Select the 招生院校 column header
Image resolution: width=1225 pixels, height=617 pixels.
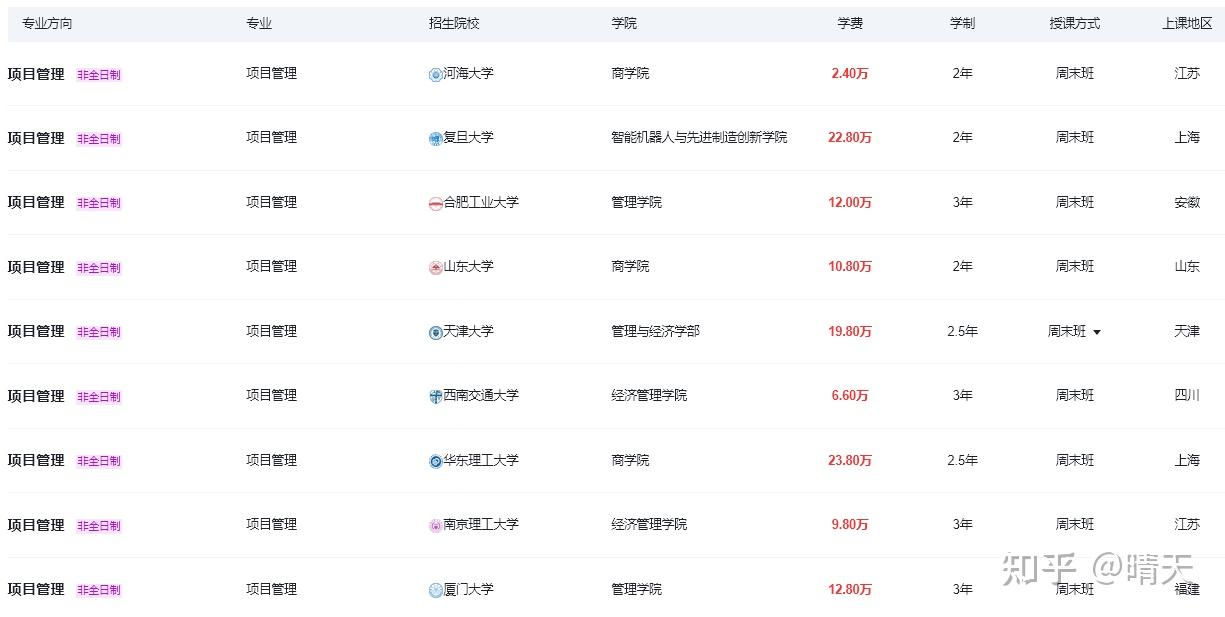click(454, 23)
